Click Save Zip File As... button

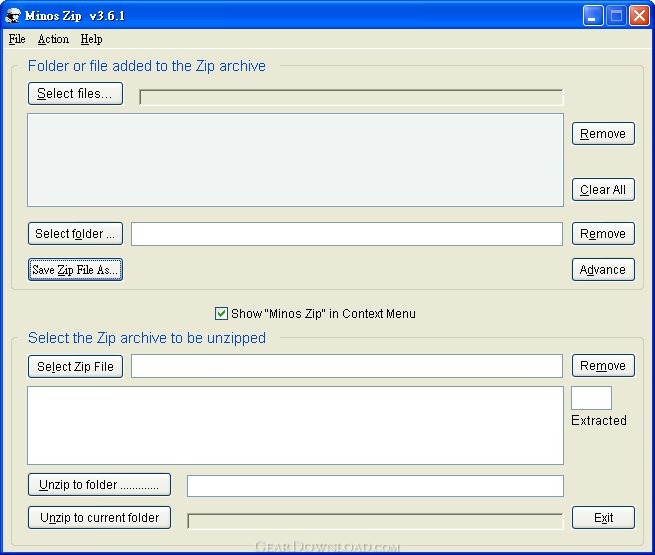click(x=75, y=270)
